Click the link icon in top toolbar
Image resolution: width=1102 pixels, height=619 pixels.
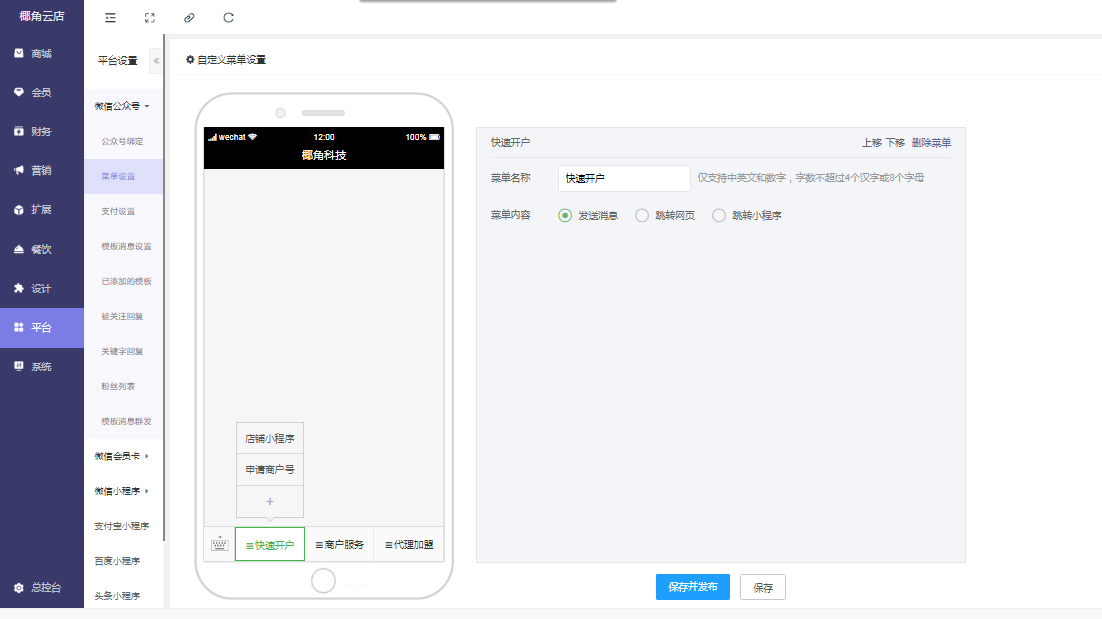pyautogui.click(x=189, y=18)
